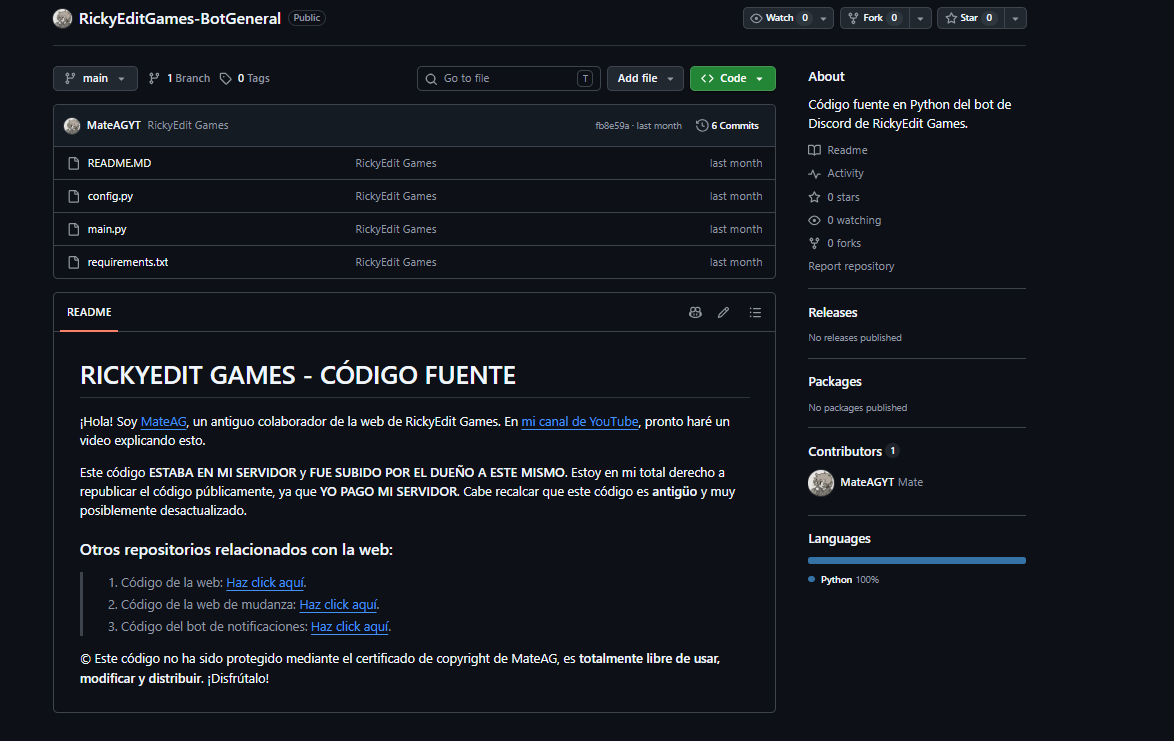Open the README.MD file

(x=119, y=163)
